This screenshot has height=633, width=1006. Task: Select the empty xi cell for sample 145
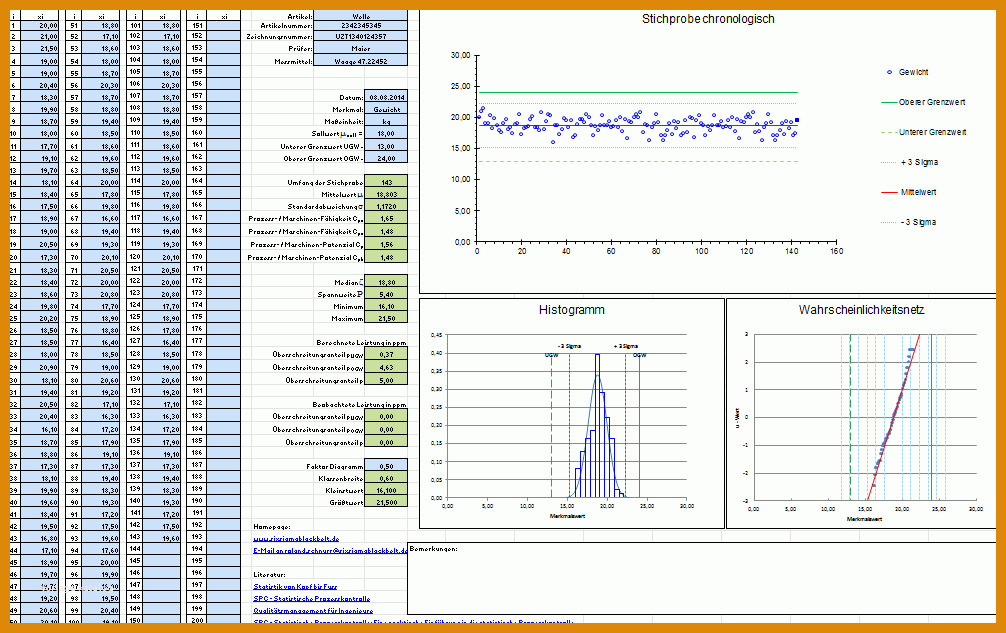point(162,561)
